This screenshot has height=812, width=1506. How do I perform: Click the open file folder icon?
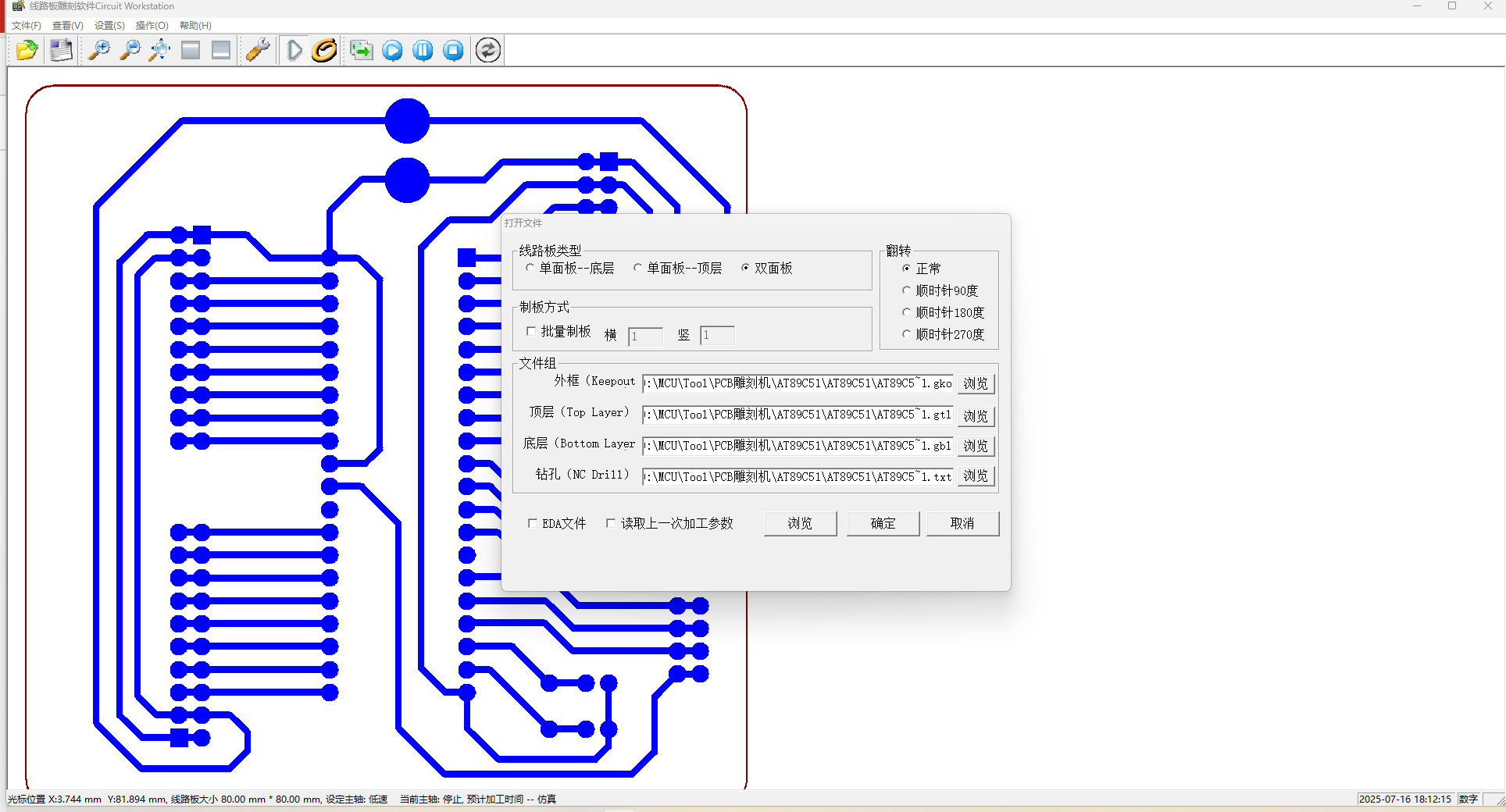pos(27,51)
